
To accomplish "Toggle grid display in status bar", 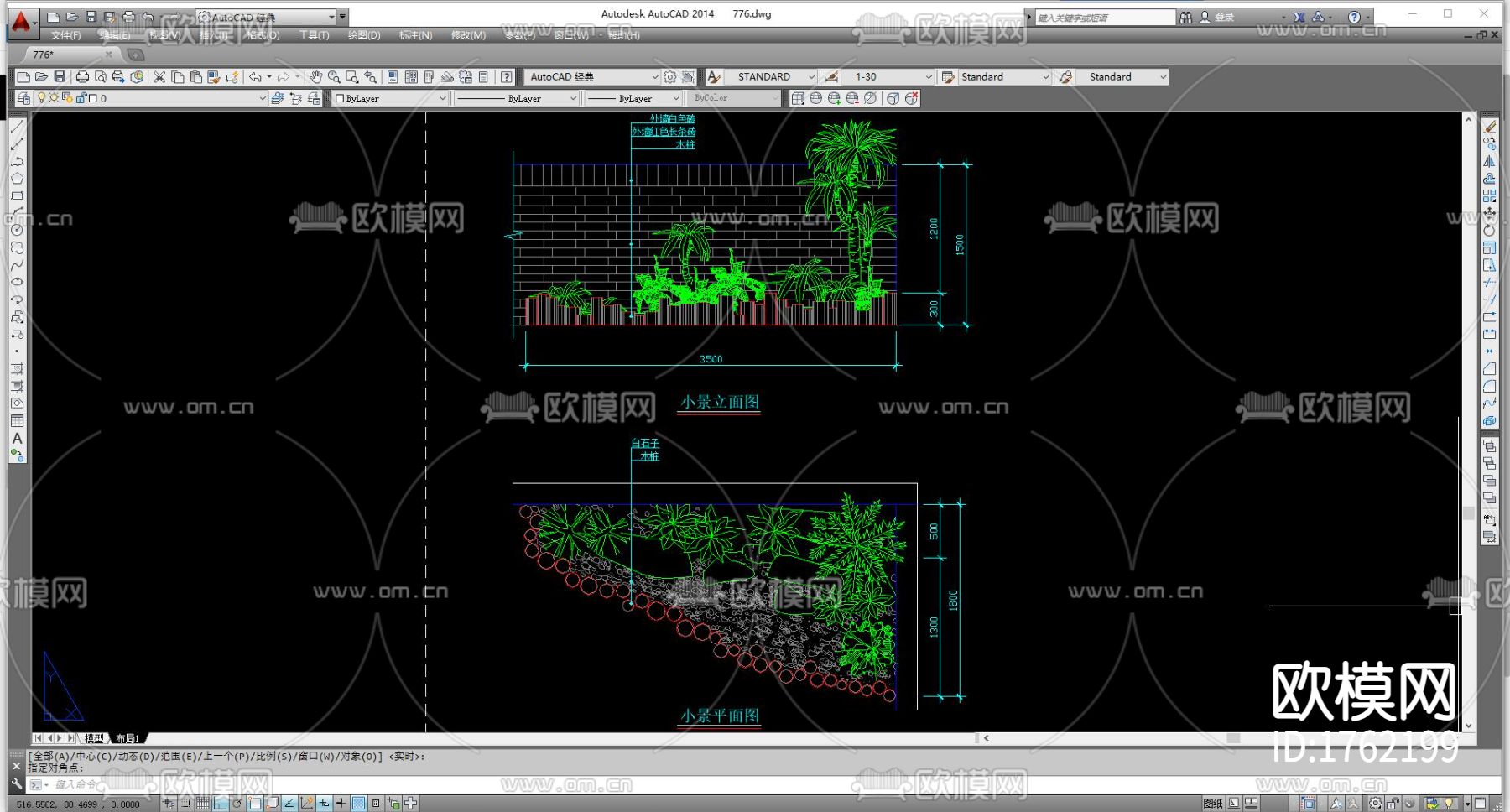I will coord(202,804).
